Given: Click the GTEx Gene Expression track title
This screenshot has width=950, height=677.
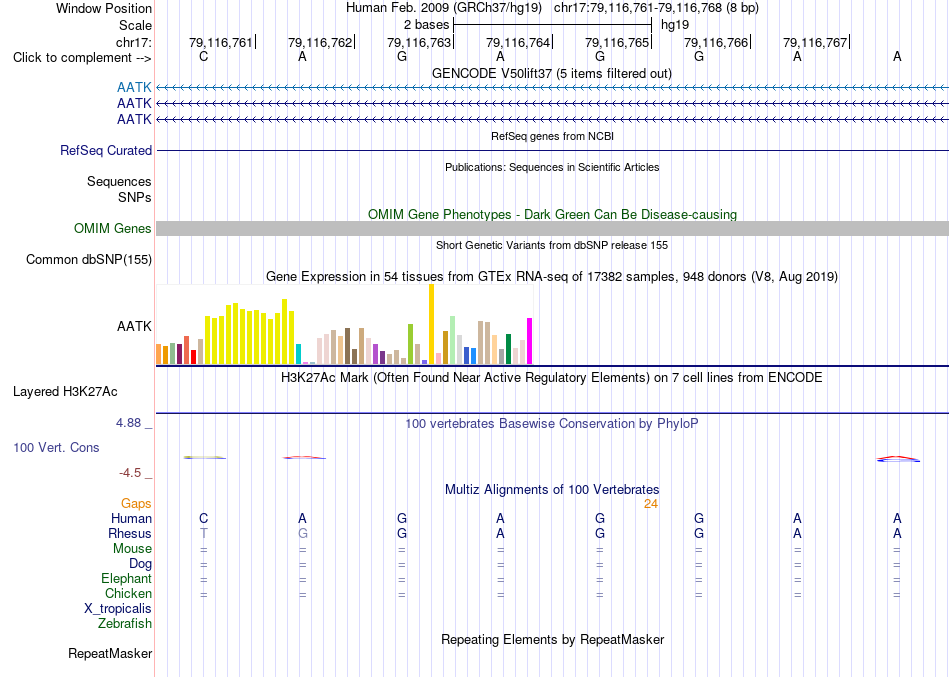Looking at the screenshot, I should 552,277.
